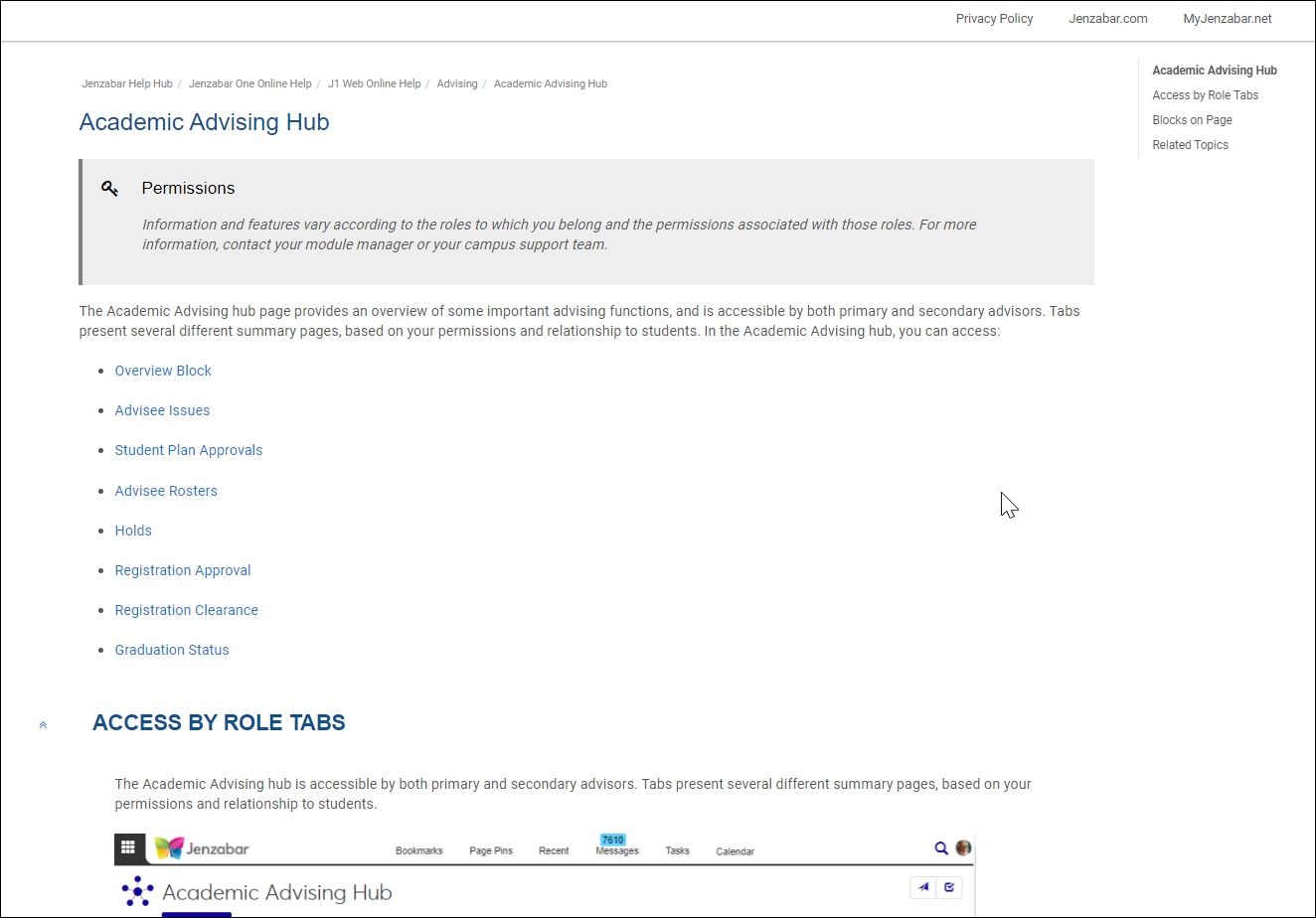Click the user avatar in embedded screenshot

coord(963,847)
